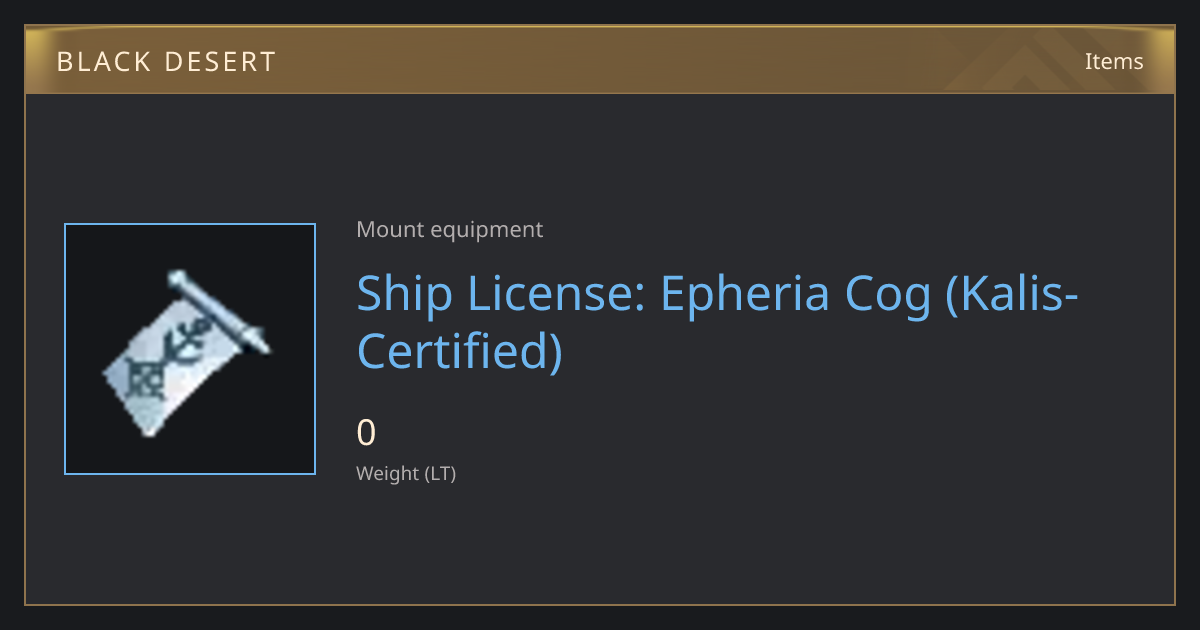Open the Items category label in the header

coord(1114,61)
